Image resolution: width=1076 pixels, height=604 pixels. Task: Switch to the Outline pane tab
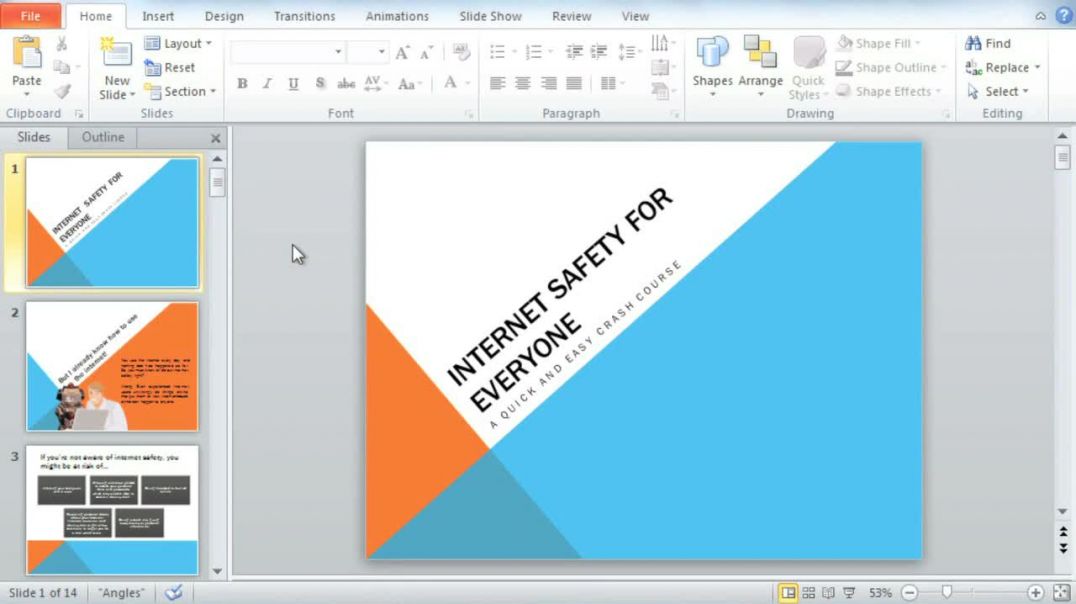[x=103, y=137]
